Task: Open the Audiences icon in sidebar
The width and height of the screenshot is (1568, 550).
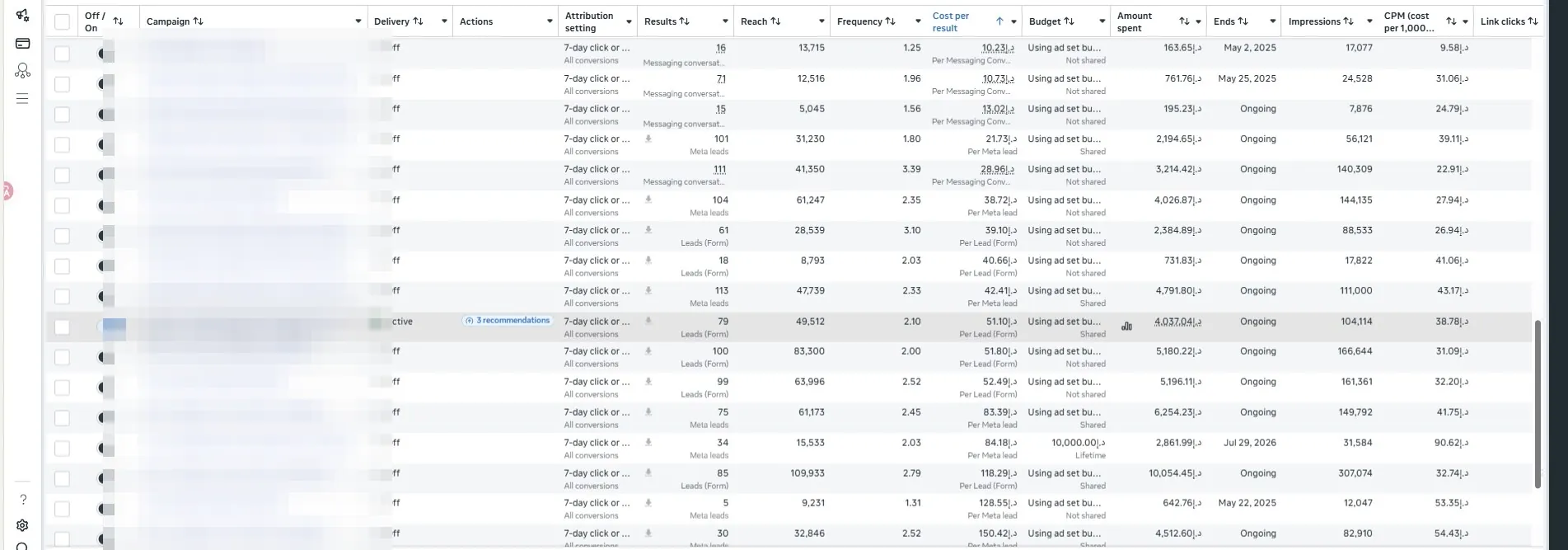Action: 22,71
